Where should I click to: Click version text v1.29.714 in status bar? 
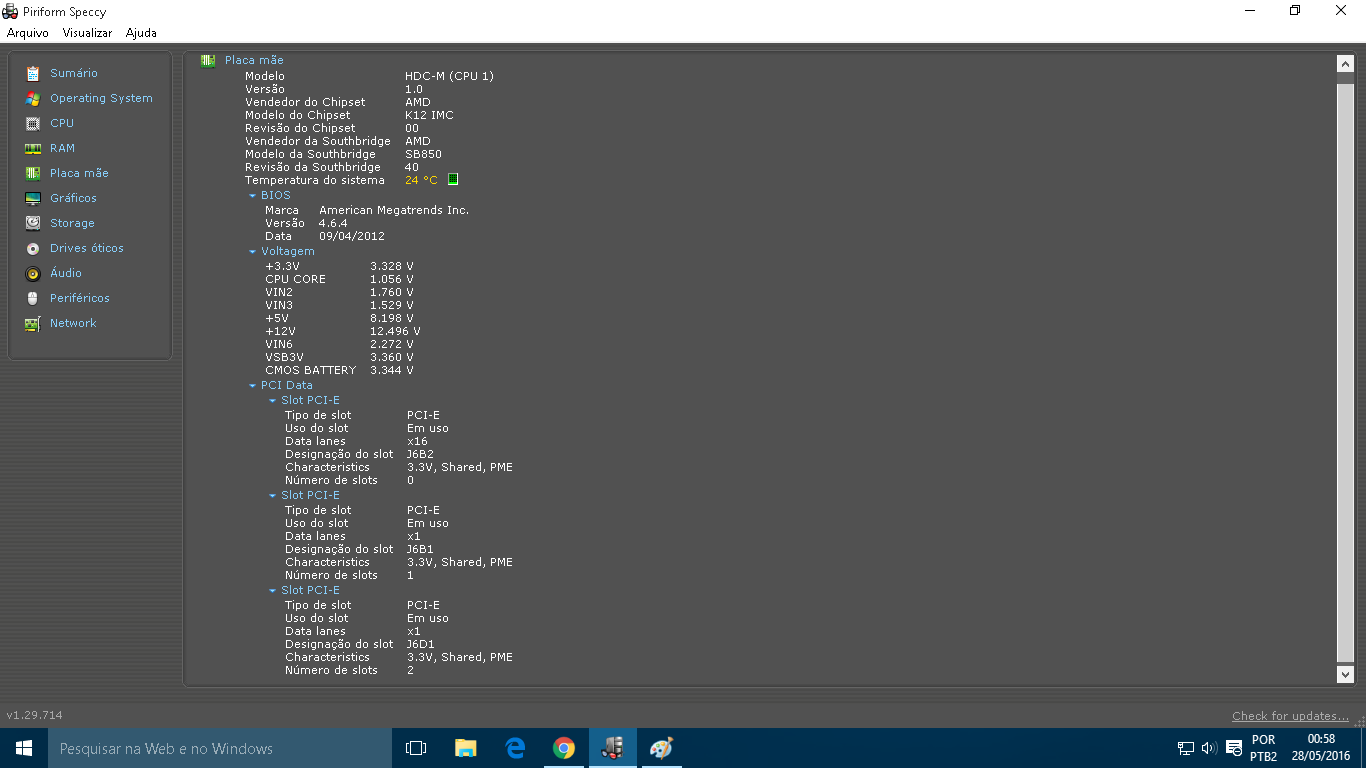35,716
